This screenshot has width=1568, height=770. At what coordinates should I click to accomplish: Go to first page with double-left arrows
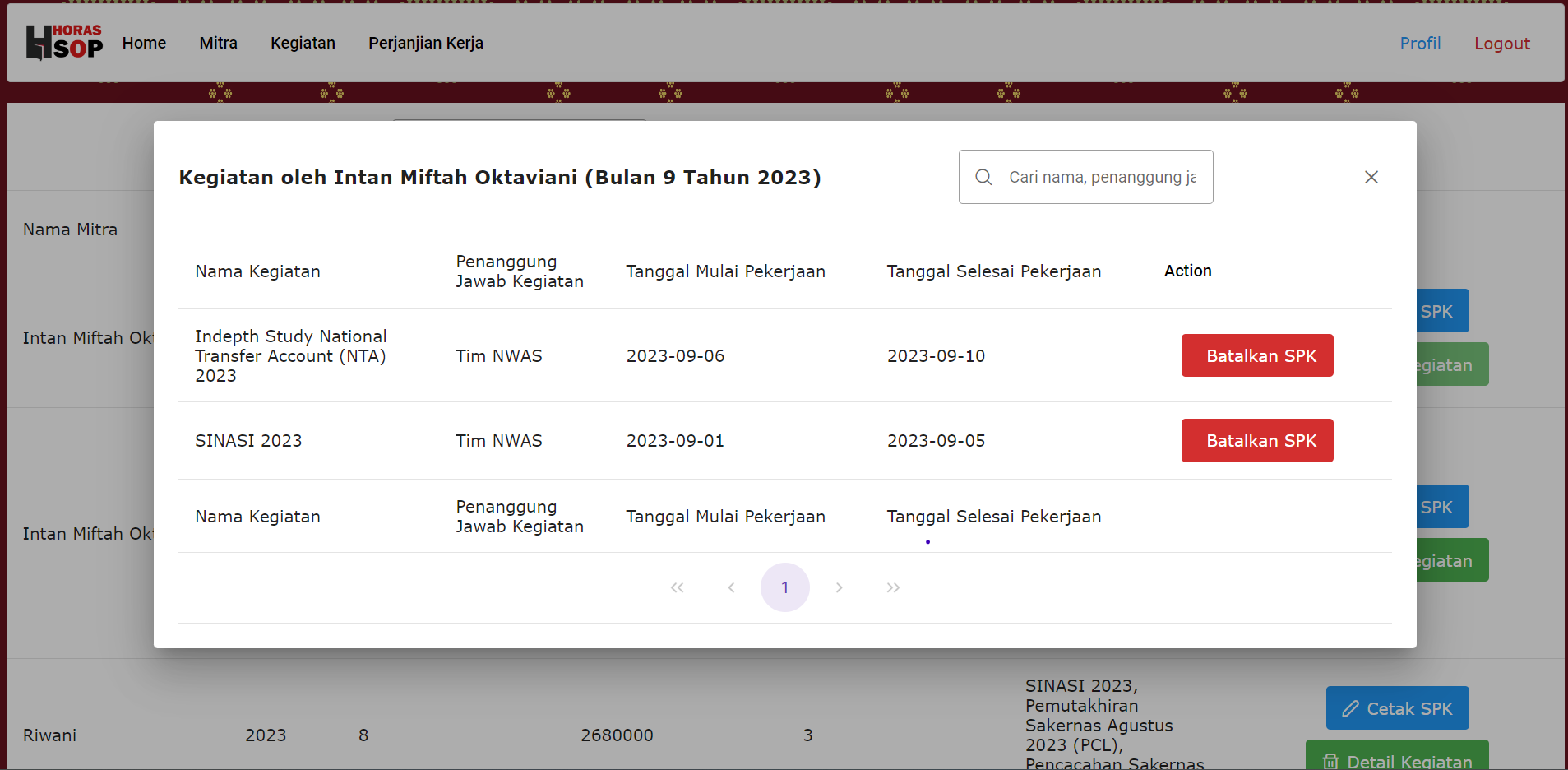coord(677,587)
